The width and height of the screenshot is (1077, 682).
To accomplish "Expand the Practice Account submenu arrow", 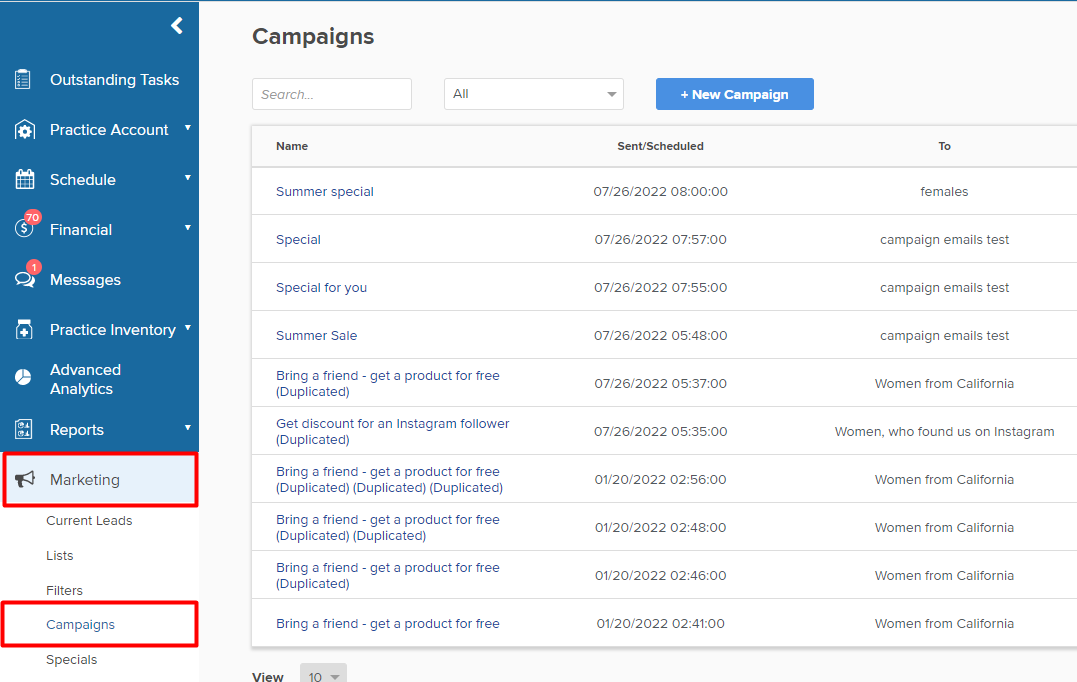I will coord(187,128).
